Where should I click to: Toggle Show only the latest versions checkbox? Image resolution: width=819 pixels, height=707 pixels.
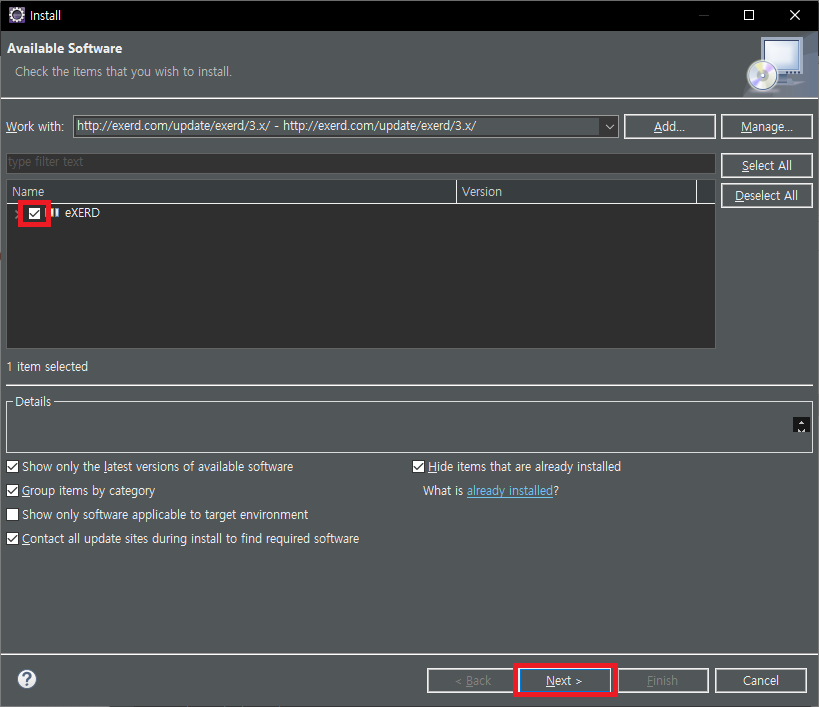tap(13, 466)
